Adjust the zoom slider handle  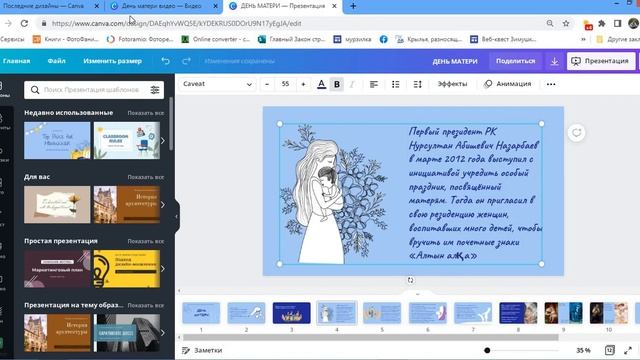[x=487, y=350]
